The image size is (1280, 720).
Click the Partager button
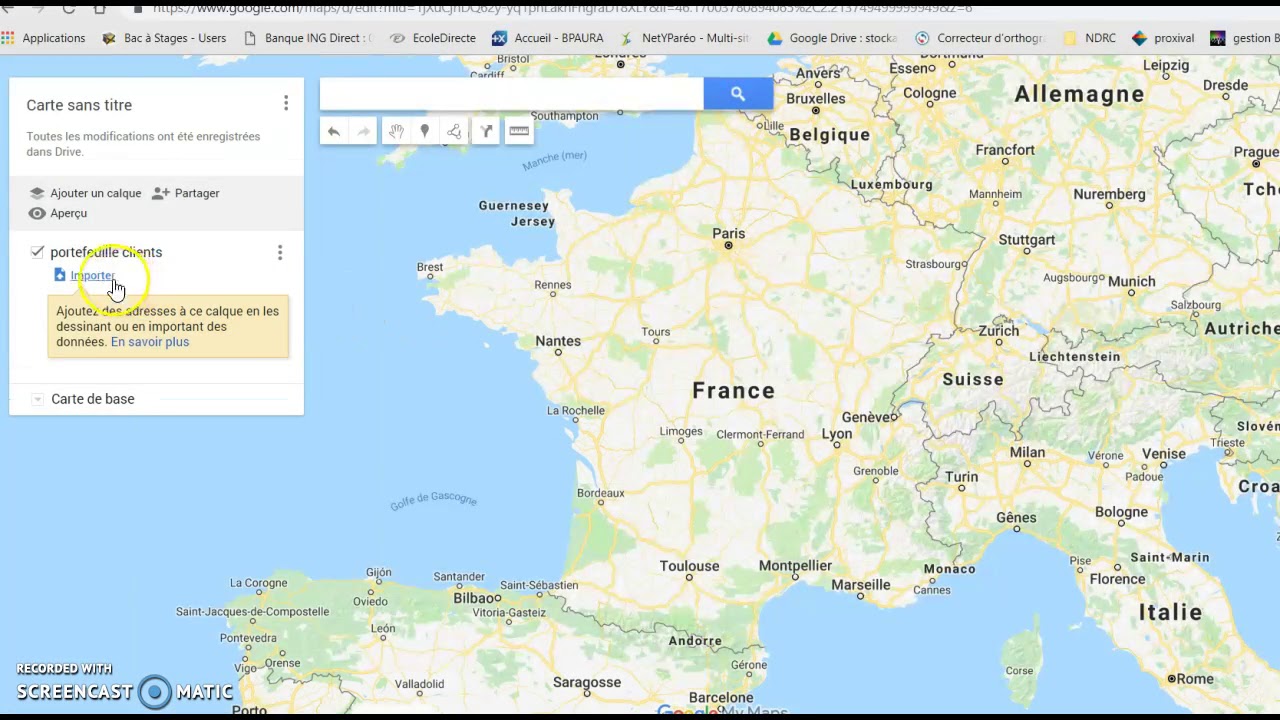pyautogui.click(x=197, y=193)
